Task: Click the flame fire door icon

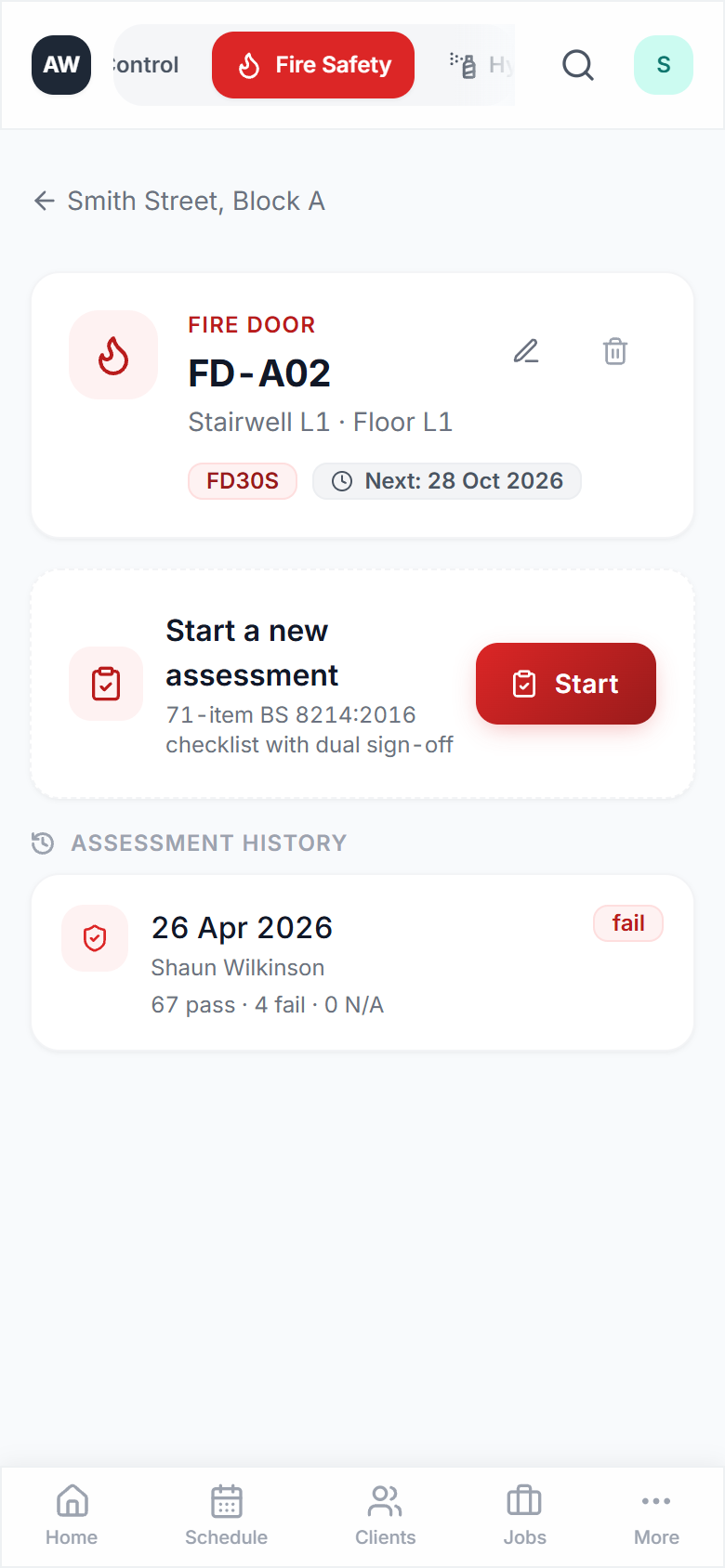Action: [x=113, y=355]
